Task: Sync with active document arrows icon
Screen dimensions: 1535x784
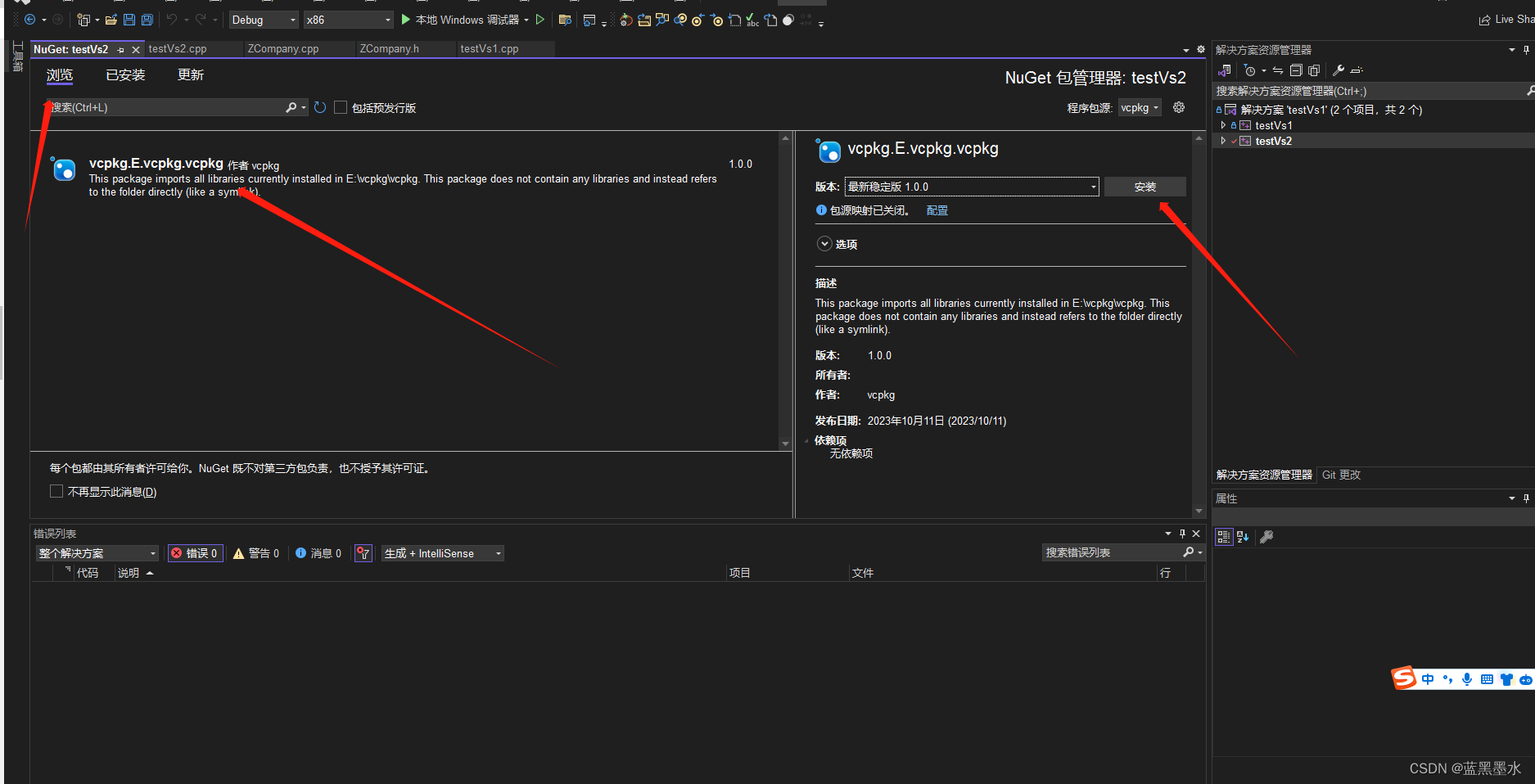Action: click(x=1278, y=70)
